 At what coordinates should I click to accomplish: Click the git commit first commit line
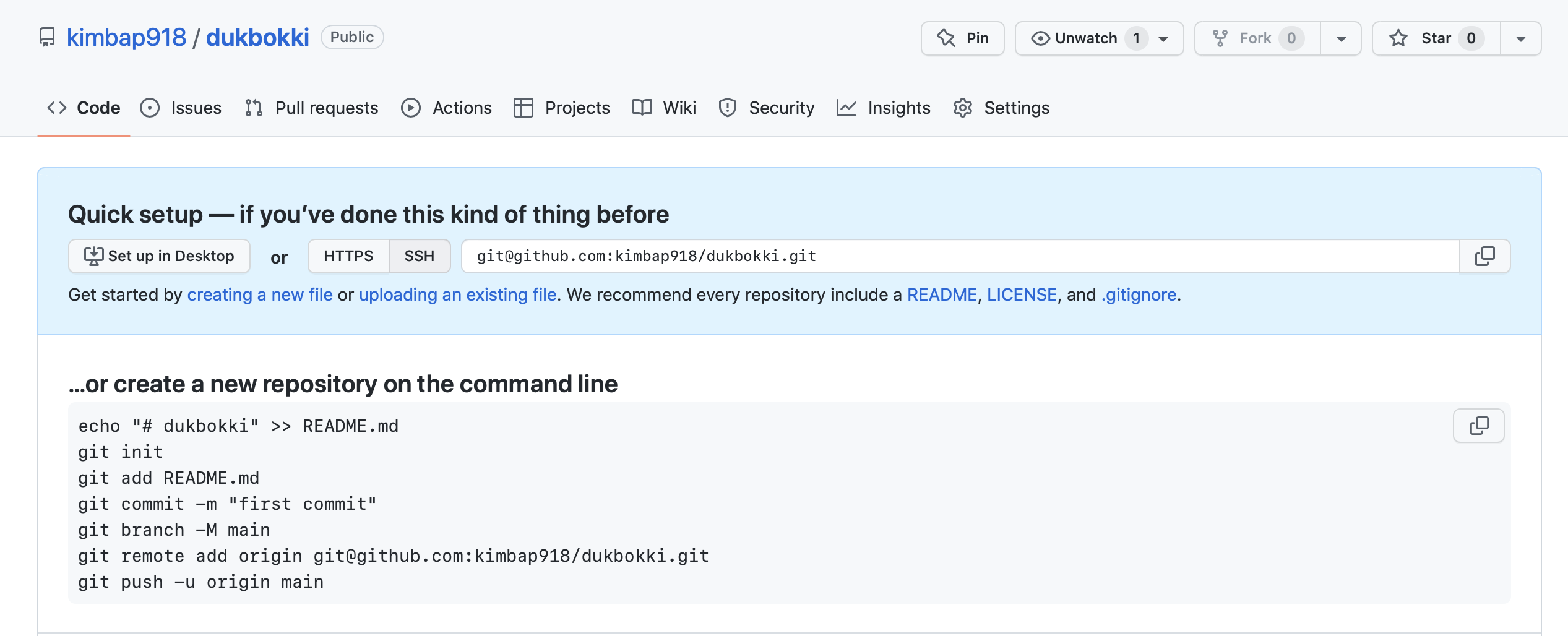(x=228, y=504)
